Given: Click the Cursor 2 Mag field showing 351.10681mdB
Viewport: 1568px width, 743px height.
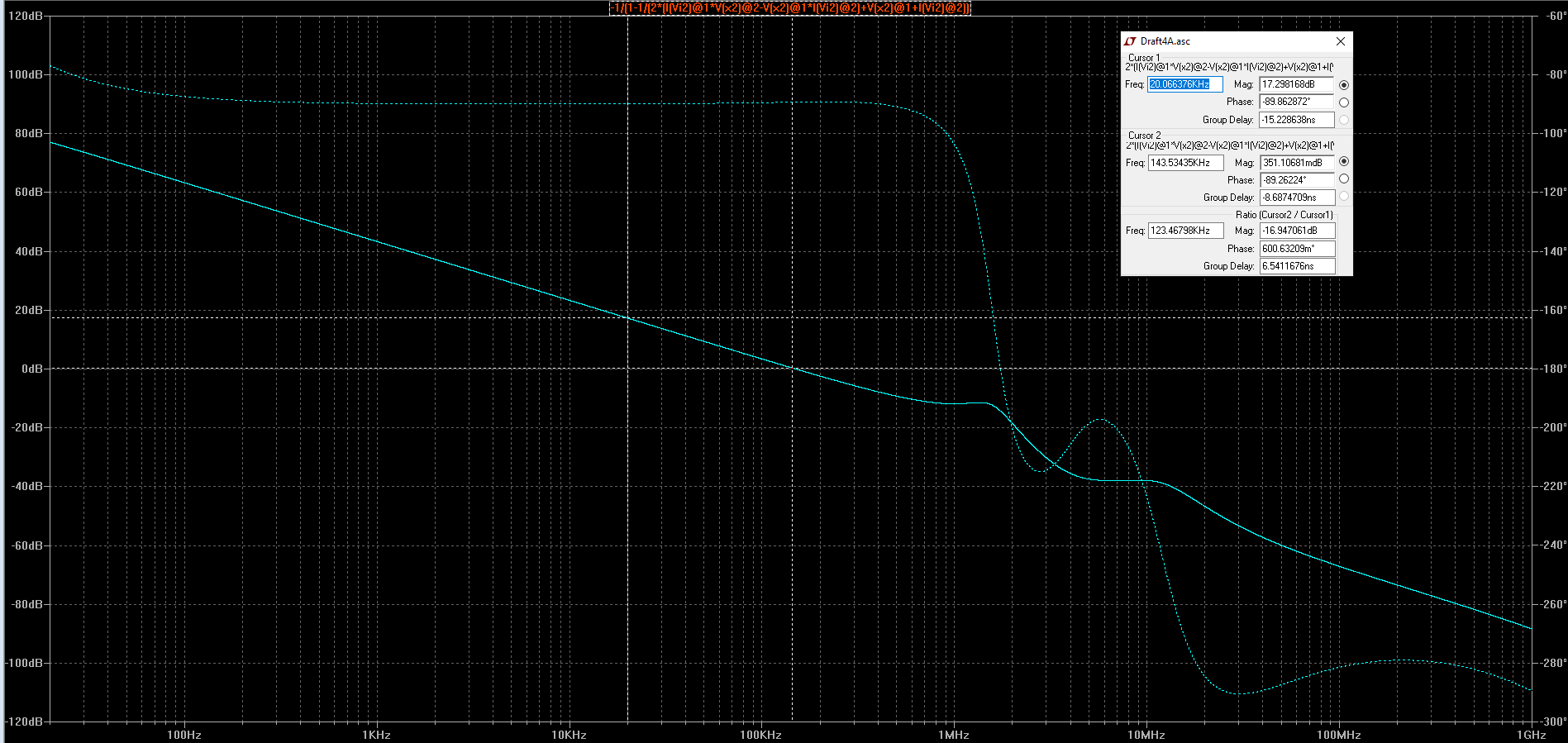Looking at the screenshot, I should [1297, 163].
